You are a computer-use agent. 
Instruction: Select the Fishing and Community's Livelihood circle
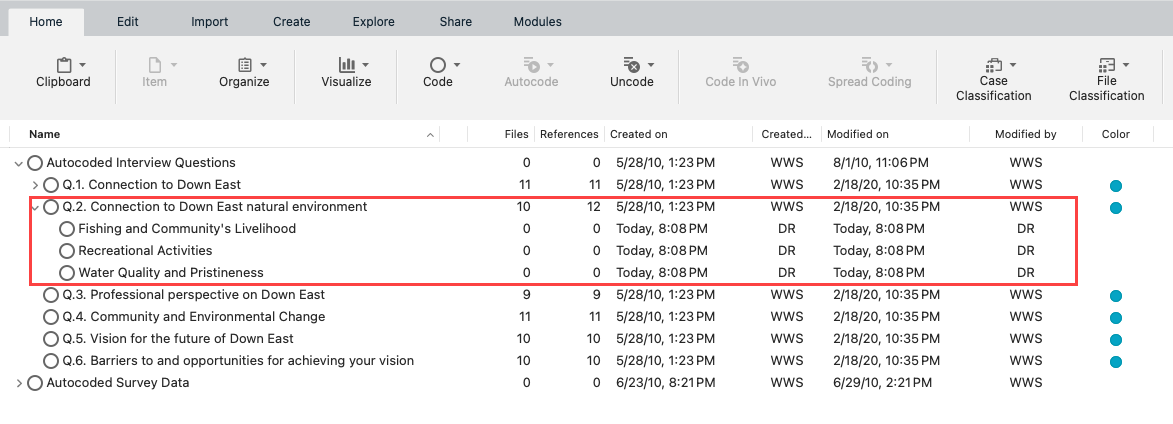pos(67,229)
